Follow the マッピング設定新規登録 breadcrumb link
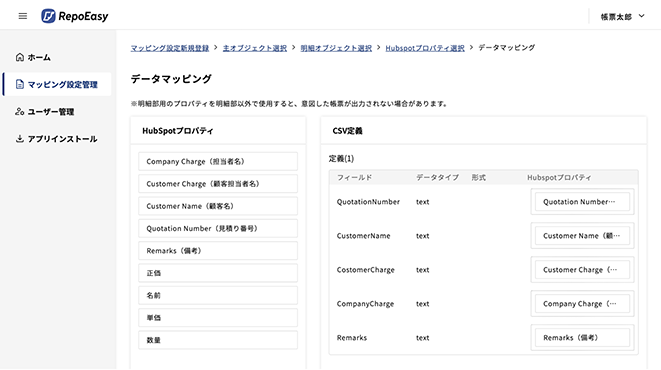 coord(170,48)
